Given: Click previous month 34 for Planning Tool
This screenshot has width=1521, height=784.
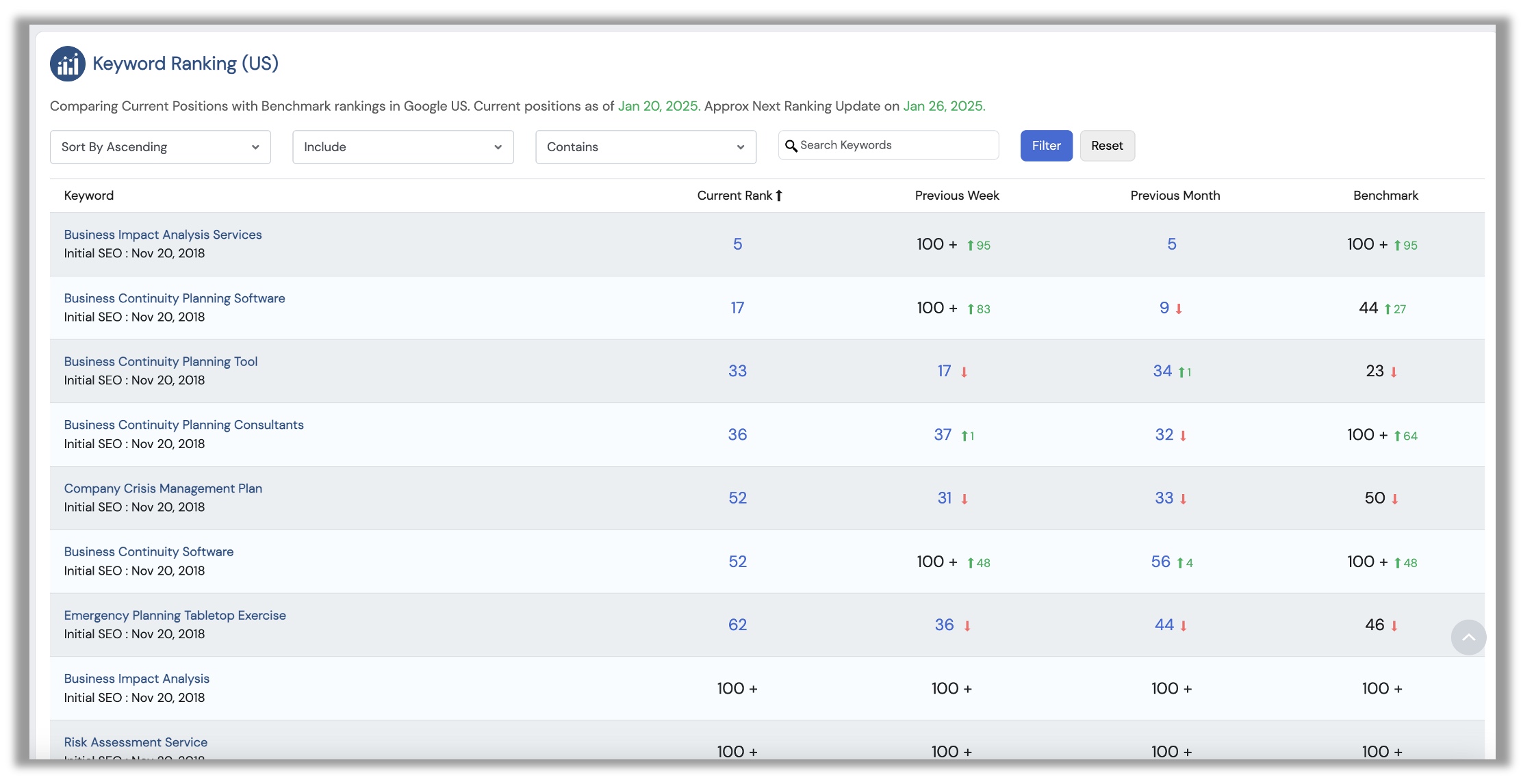Looking at the screenshot, I should (1162, 371).
